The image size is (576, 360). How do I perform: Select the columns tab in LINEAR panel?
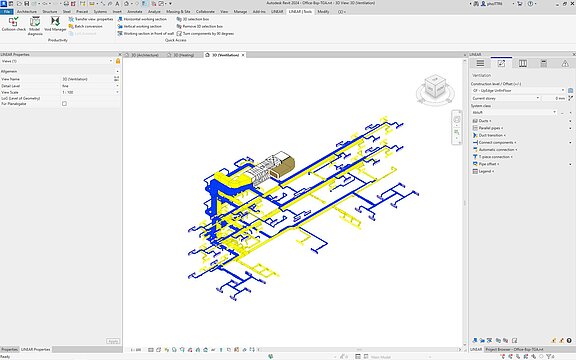click(x=522, y=63)
